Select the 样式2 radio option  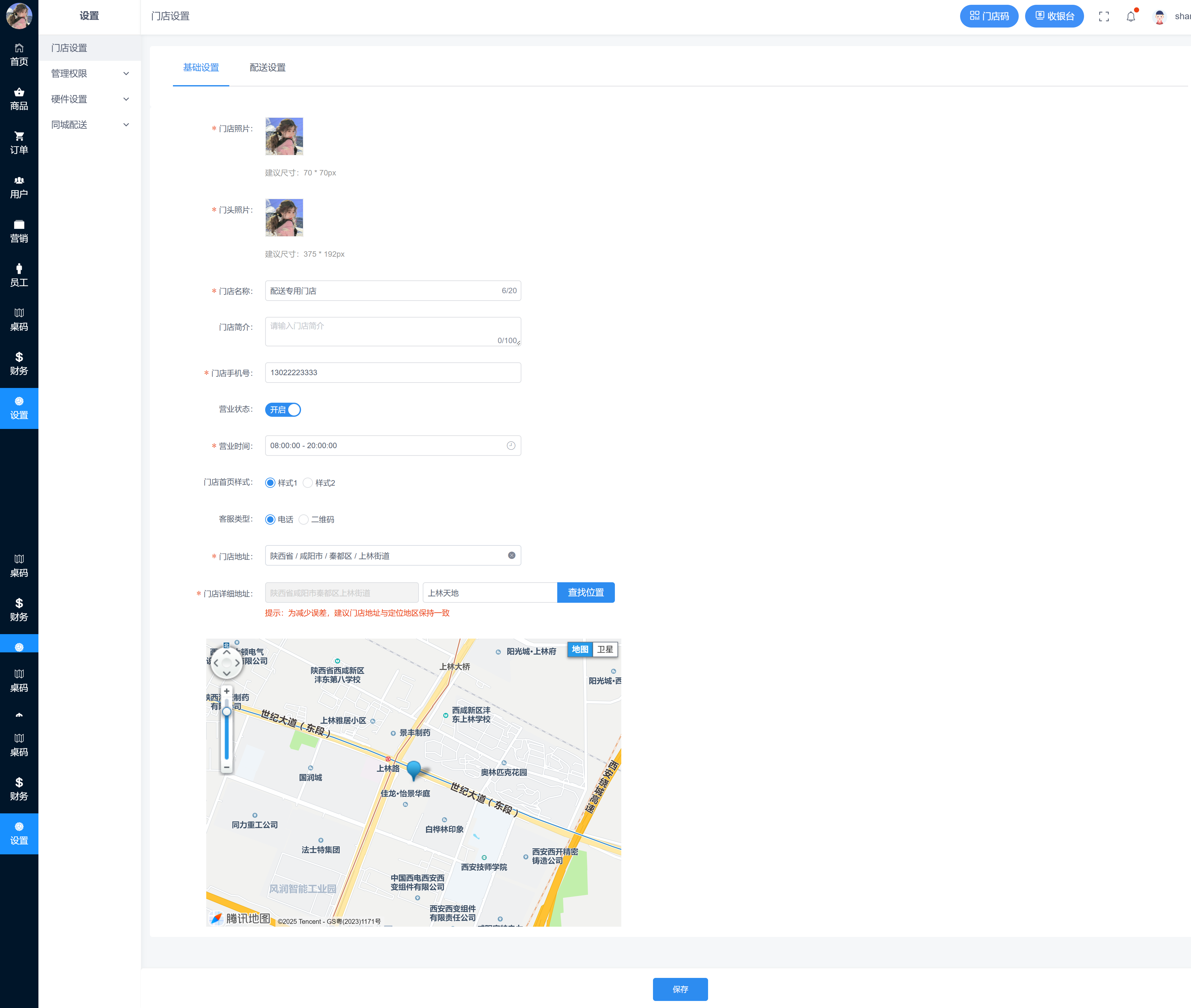pos(308,483)
